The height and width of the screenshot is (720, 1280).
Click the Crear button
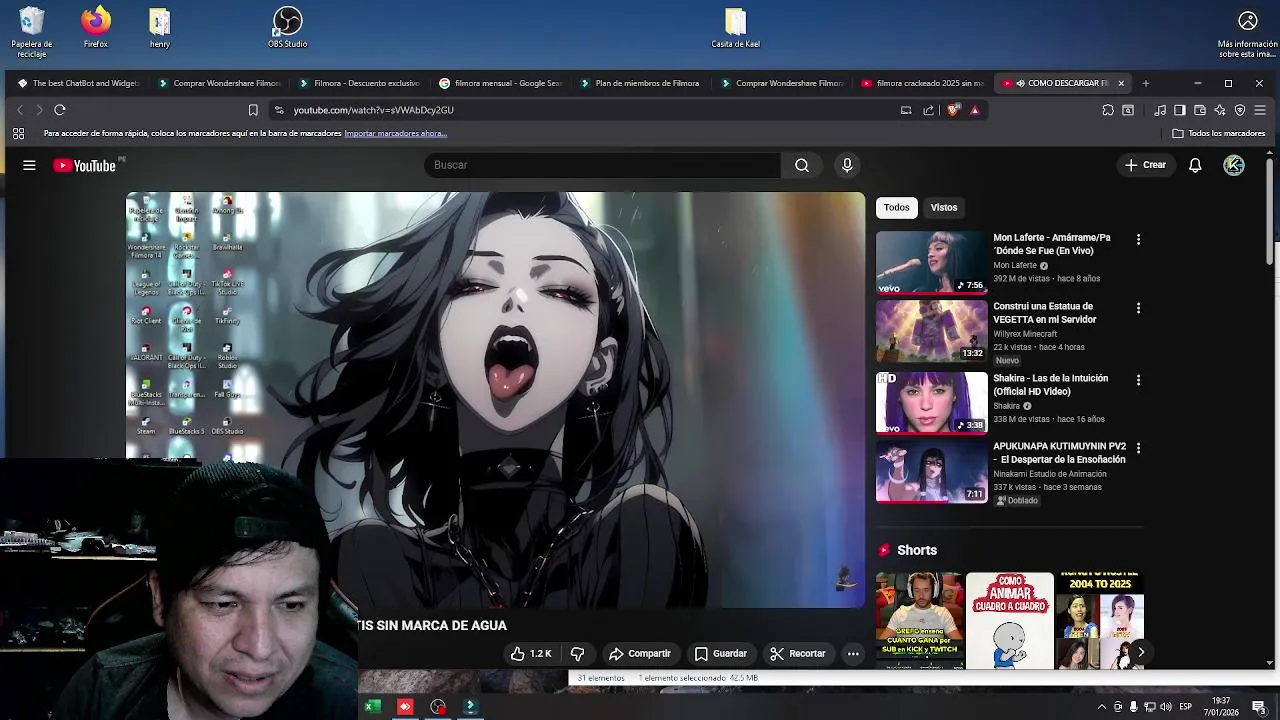pos(1145,165)
